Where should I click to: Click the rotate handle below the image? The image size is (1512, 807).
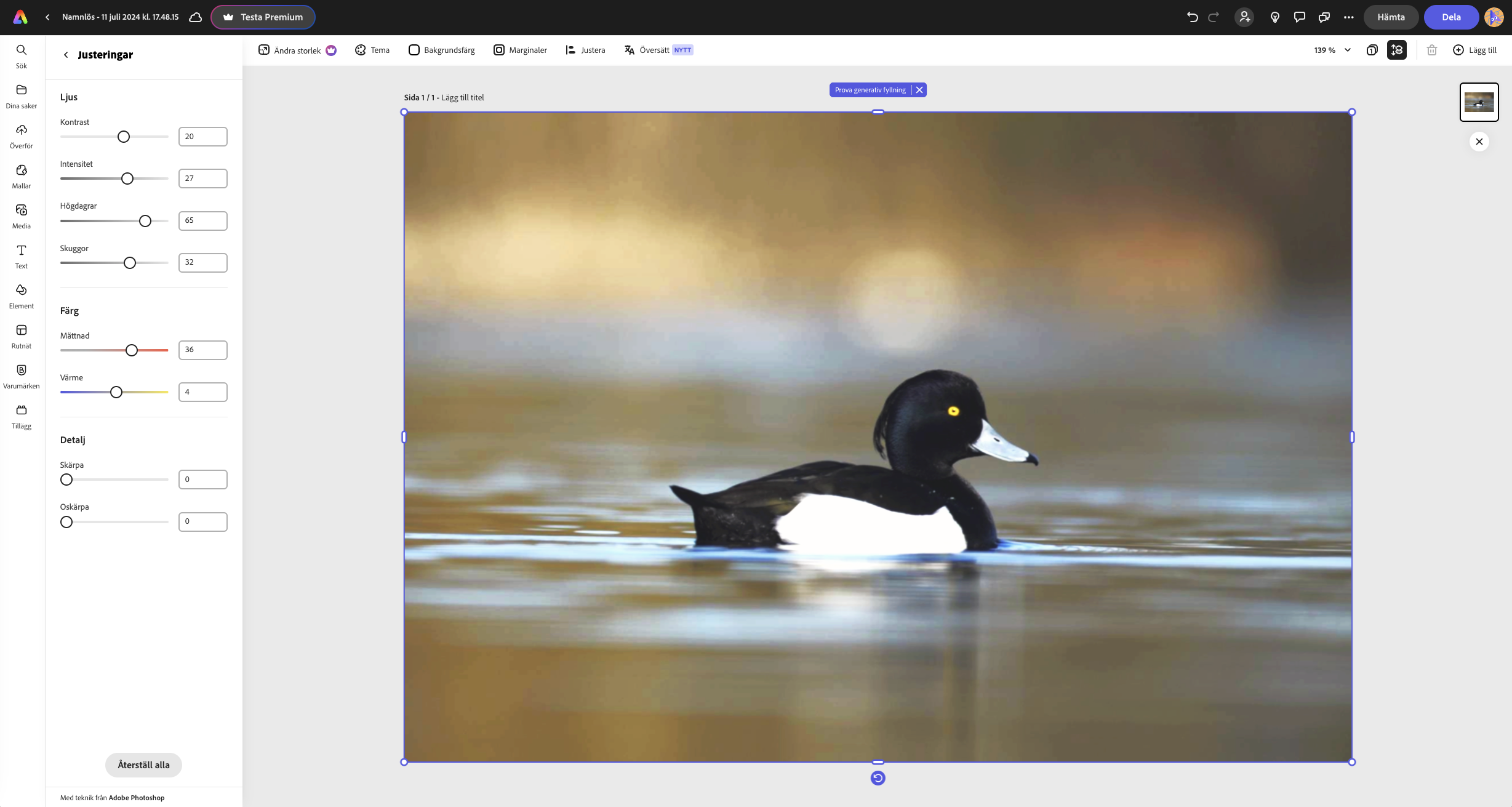click(x=878, y=778)
